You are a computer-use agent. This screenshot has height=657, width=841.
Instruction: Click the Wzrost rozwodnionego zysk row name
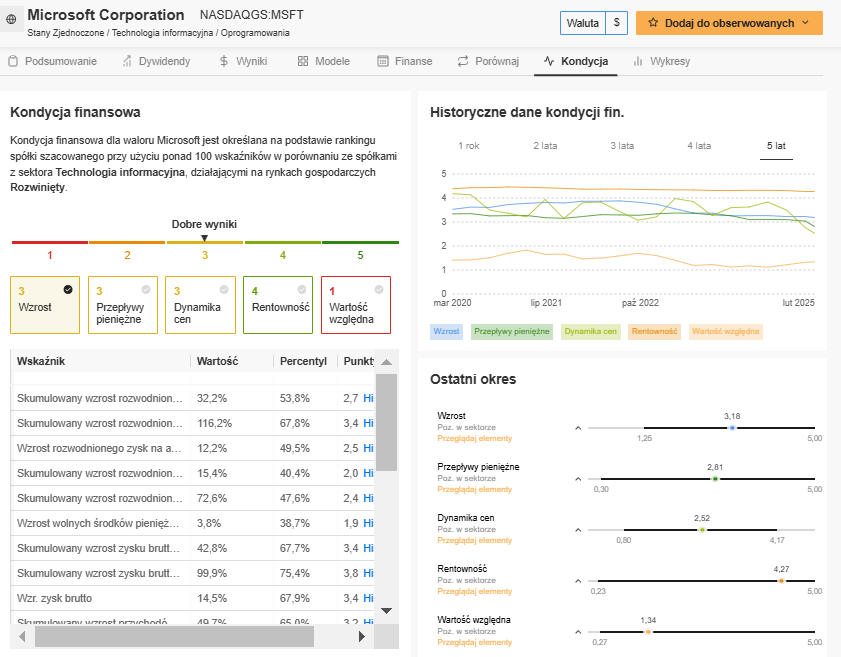[x=99, y=448]
